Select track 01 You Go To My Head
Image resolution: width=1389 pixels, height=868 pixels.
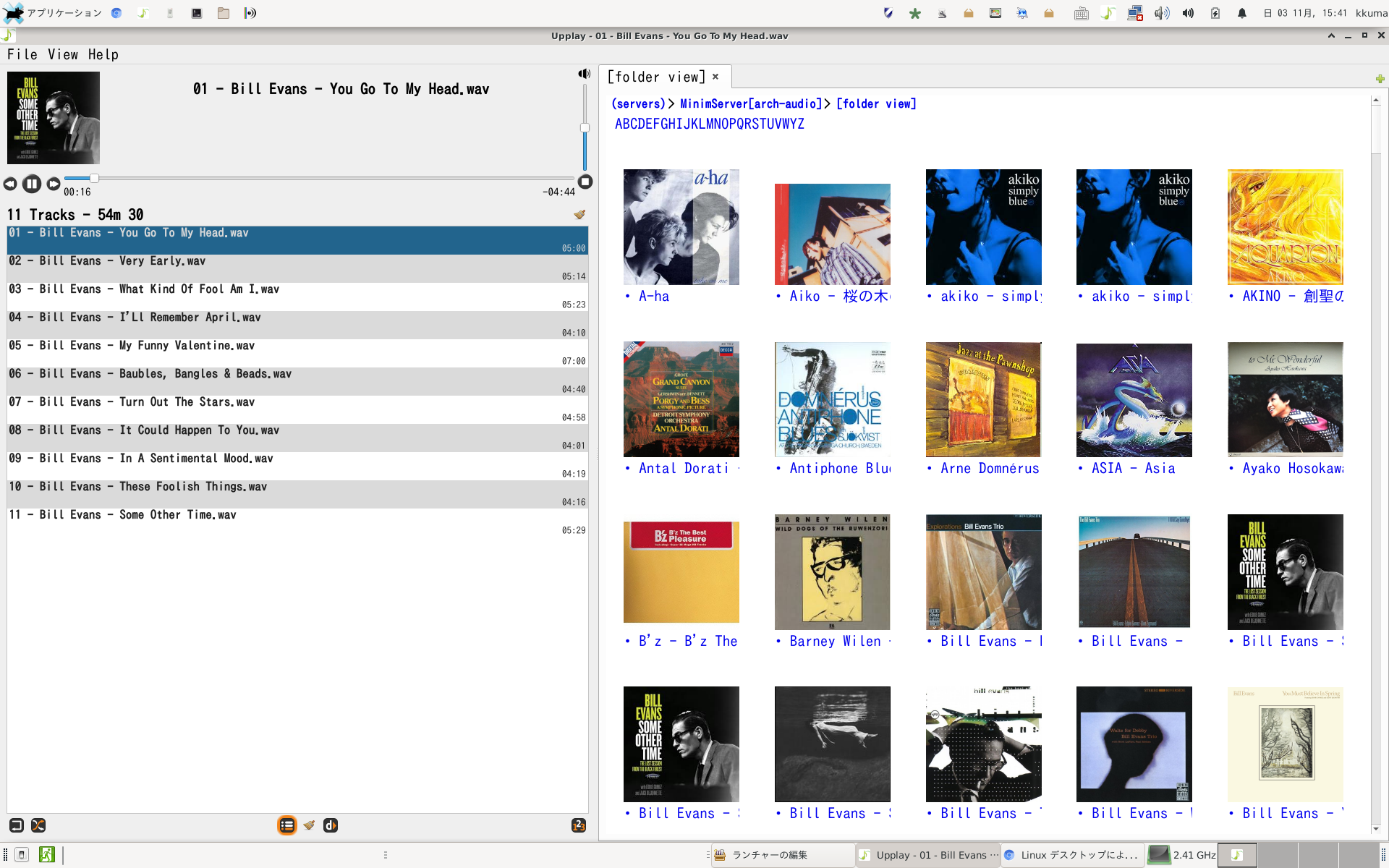297,240
